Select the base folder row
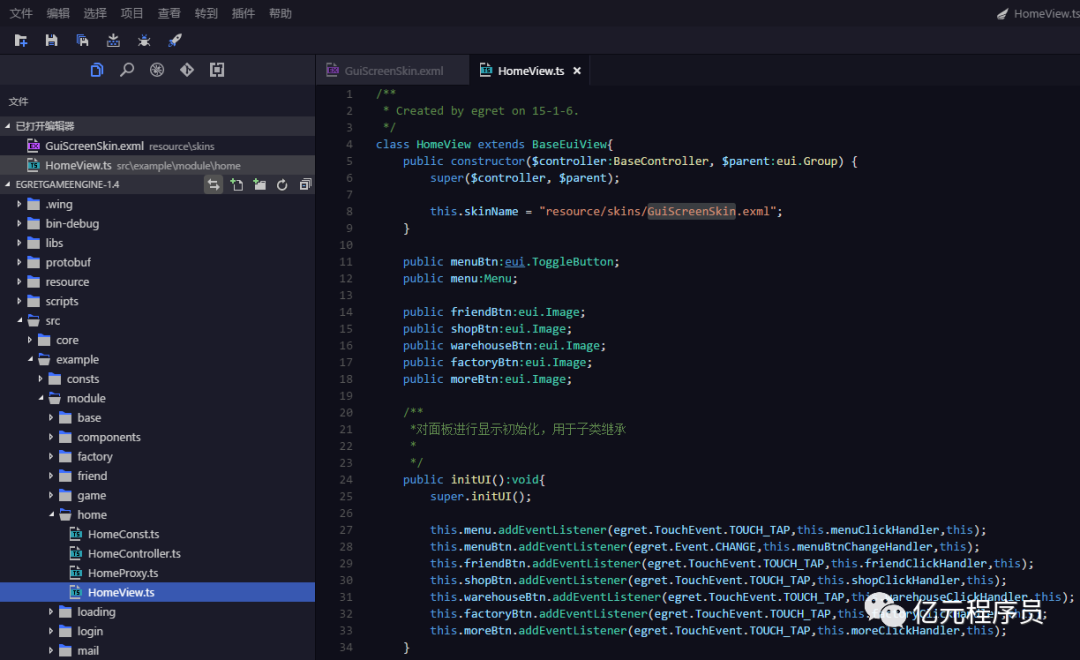Image resolution: width=1080 pixels, height=660 pixels. point(157,417)
